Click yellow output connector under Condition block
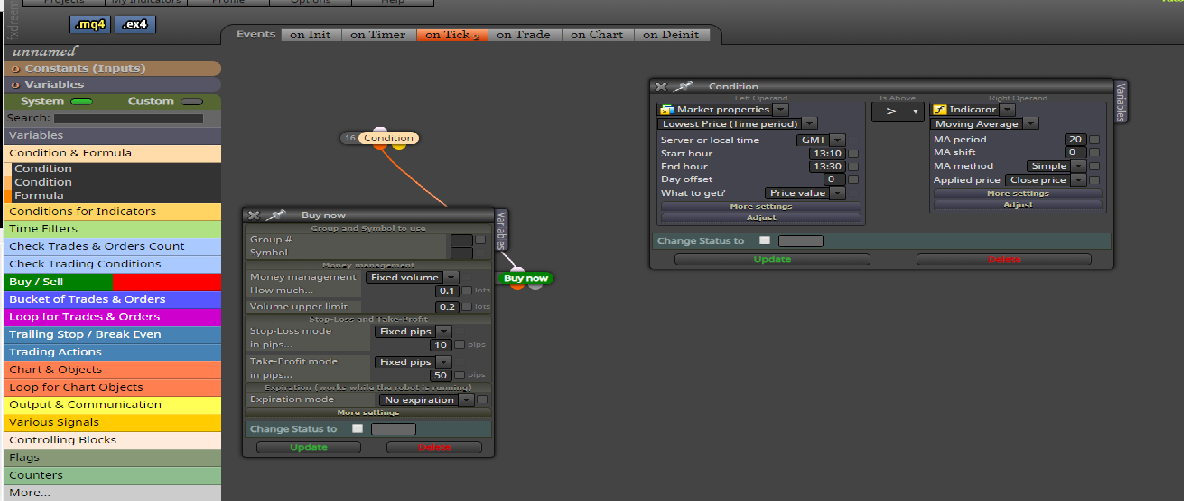The height and width of the screenshot is (501, 1184). pyautogui.click(x=399, y=145)
